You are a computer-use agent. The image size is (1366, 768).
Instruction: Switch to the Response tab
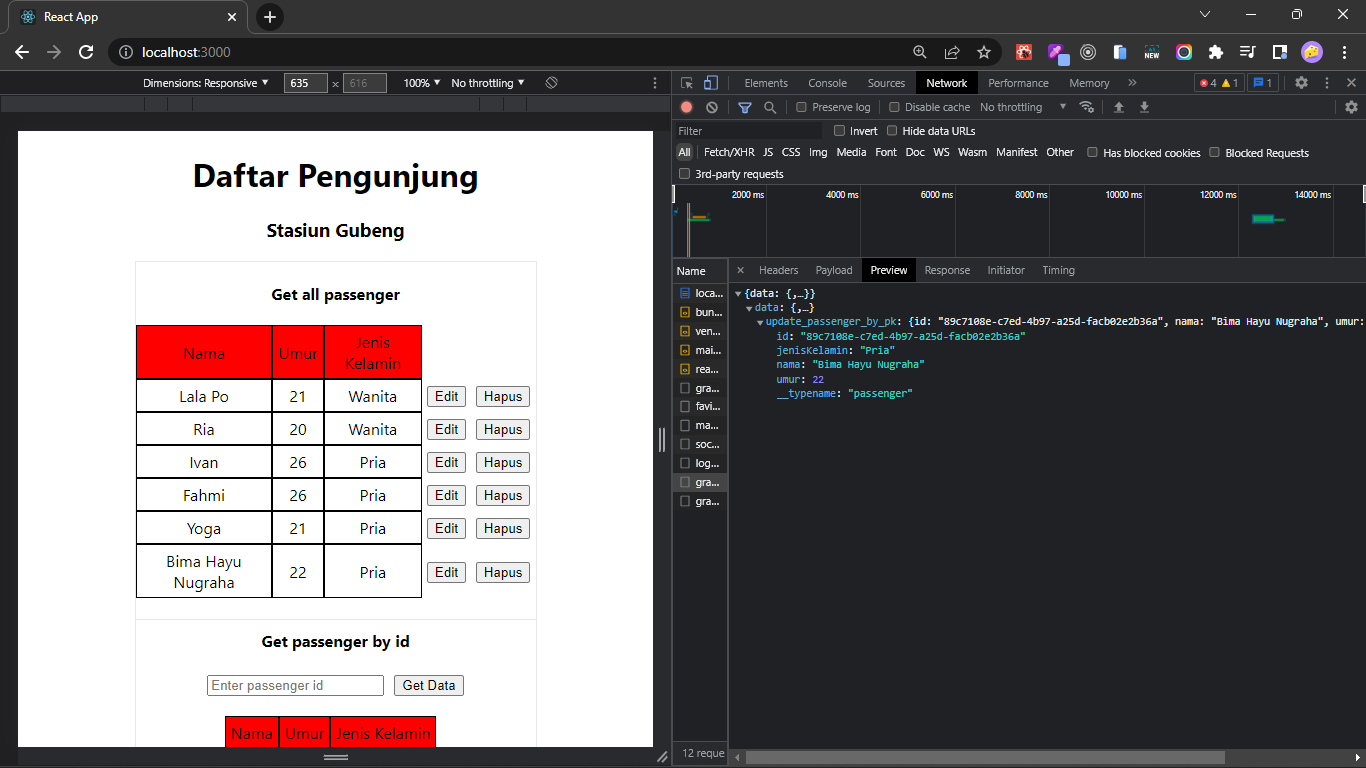tap(946, 270)
